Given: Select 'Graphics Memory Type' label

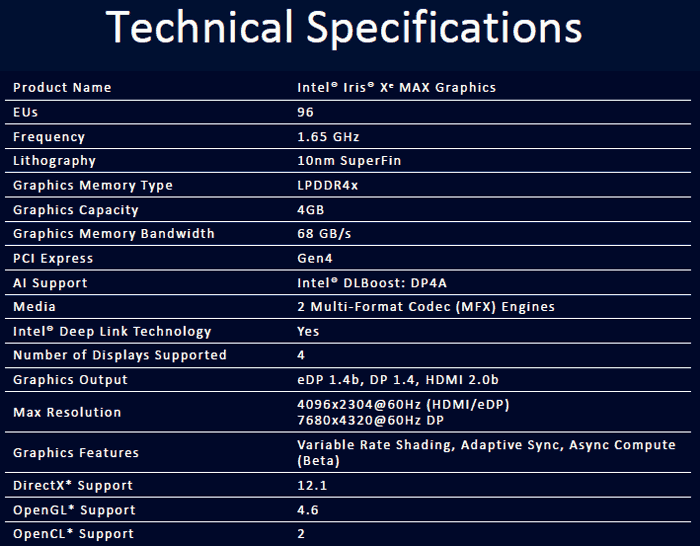Looking at the screenshot, I should tap(93, 185).
